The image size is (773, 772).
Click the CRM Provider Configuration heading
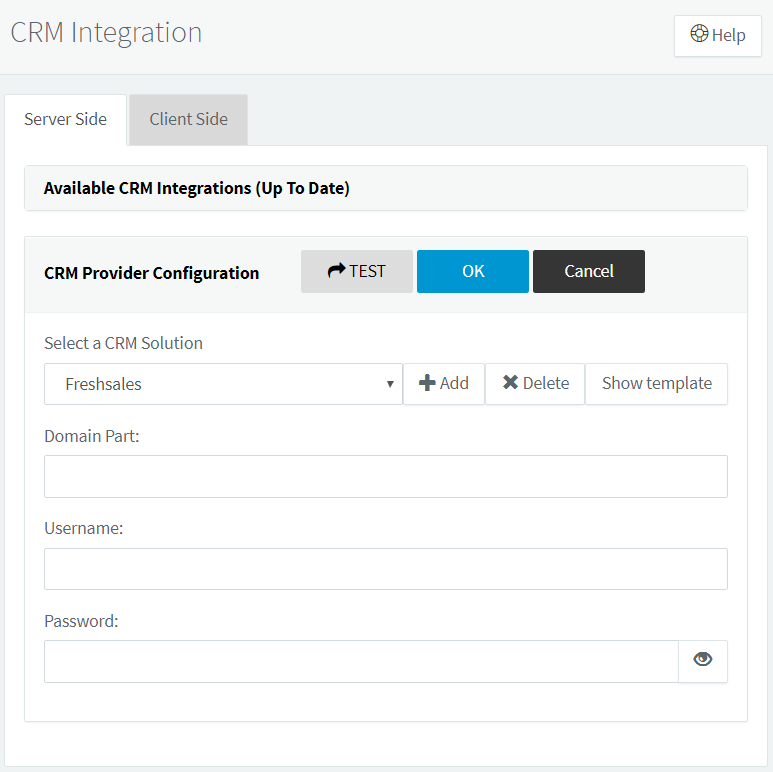pos(152,273)
